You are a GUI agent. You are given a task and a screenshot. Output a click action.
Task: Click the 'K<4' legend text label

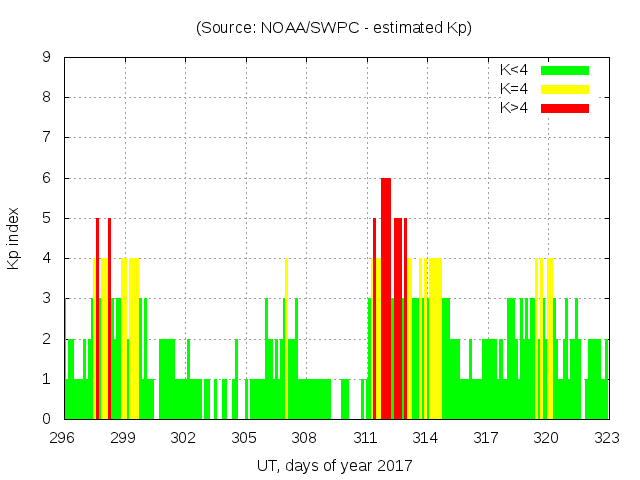[x=516, y=70]
